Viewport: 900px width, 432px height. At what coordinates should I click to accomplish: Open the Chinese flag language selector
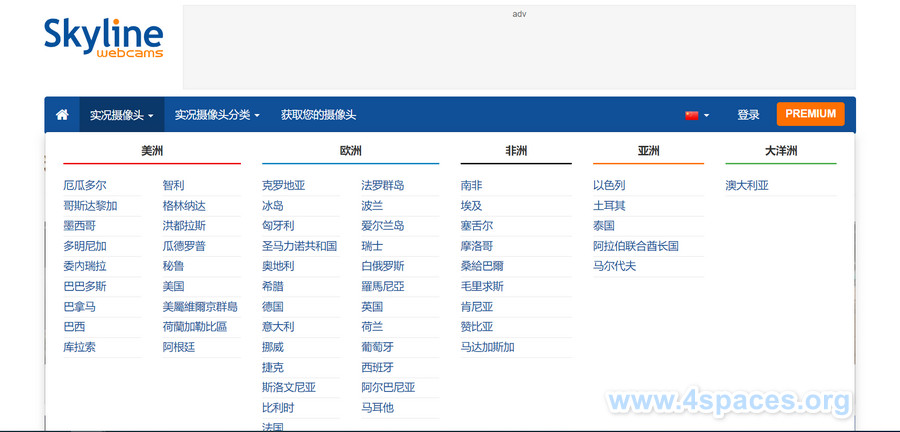[x=697, y=115]
